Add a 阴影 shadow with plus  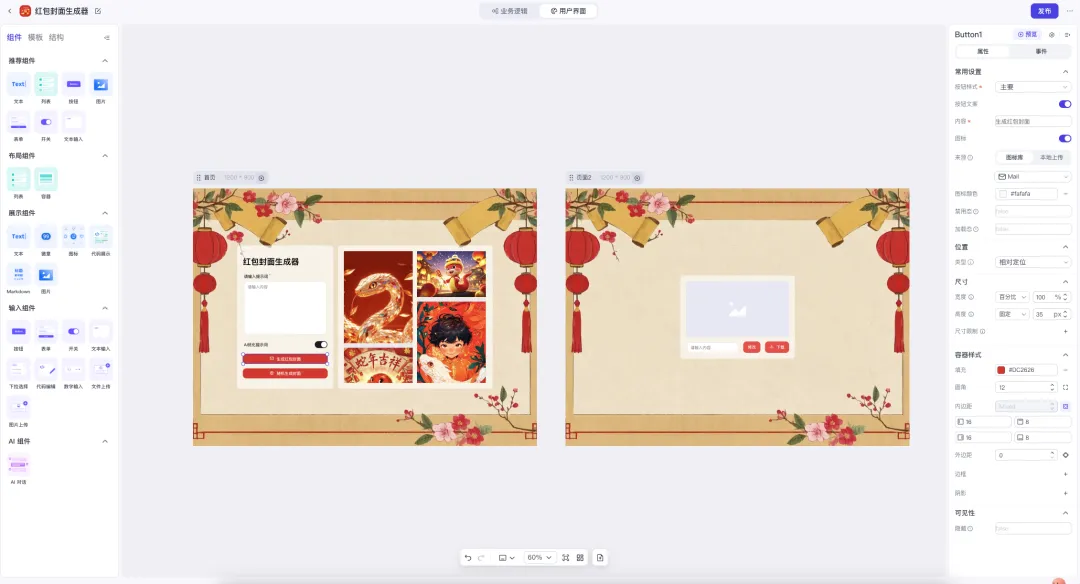[1066, 493]
